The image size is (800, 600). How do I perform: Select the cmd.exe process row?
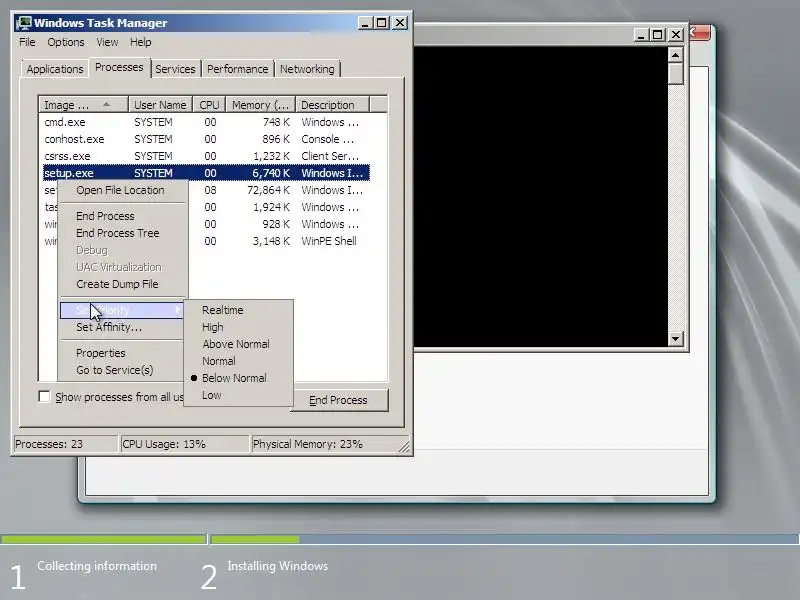click(x=204, y=122)
